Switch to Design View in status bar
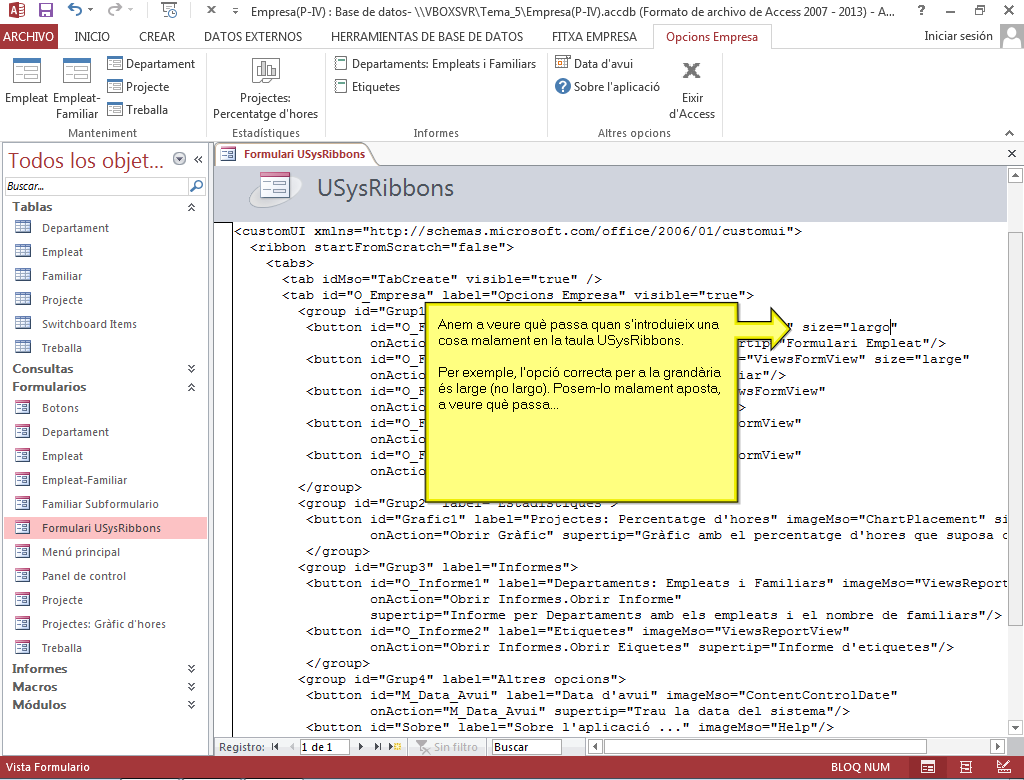Viewport: 1024px width, 780px height. point(1004,767)
